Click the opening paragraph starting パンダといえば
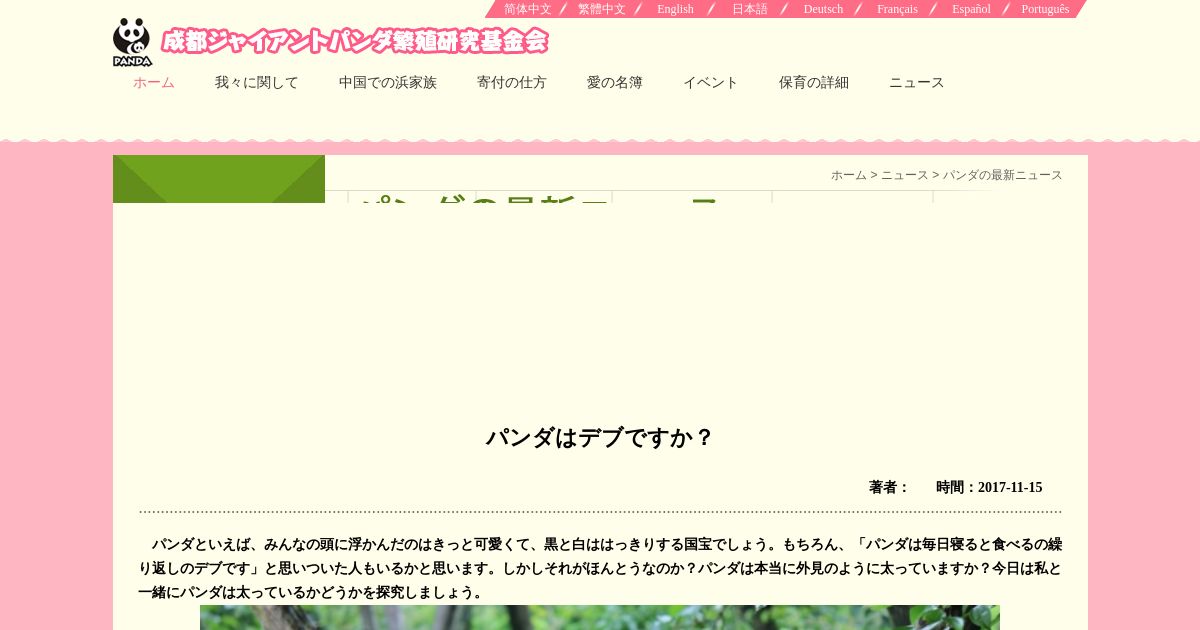1200x630 pixels. (x=600, y=568)
